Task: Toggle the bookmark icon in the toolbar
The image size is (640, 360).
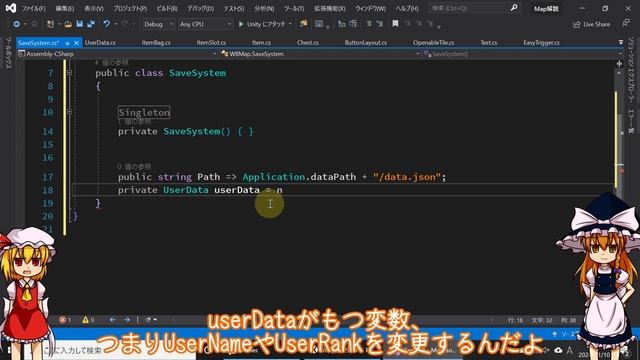Action: pos(395,24)
